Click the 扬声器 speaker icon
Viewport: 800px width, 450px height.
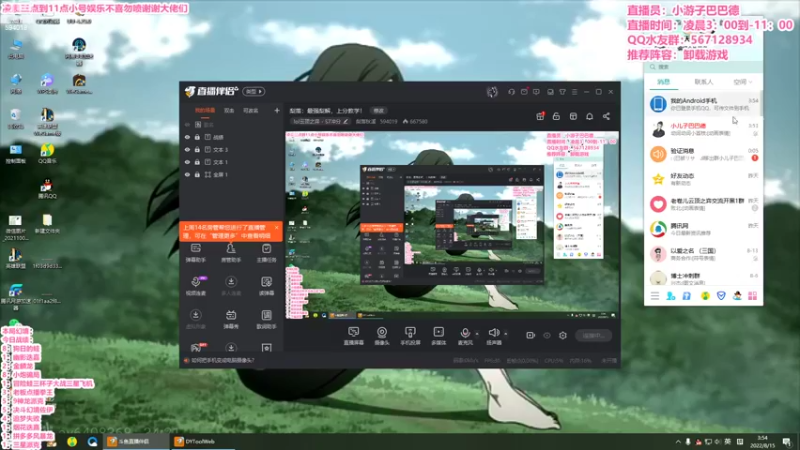pos(493,333)
